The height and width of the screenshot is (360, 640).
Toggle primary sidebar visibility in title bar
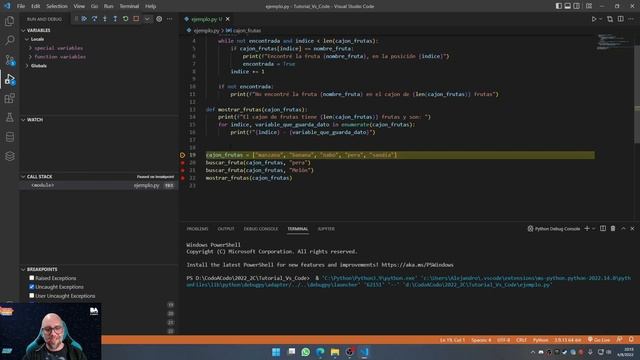558,6
